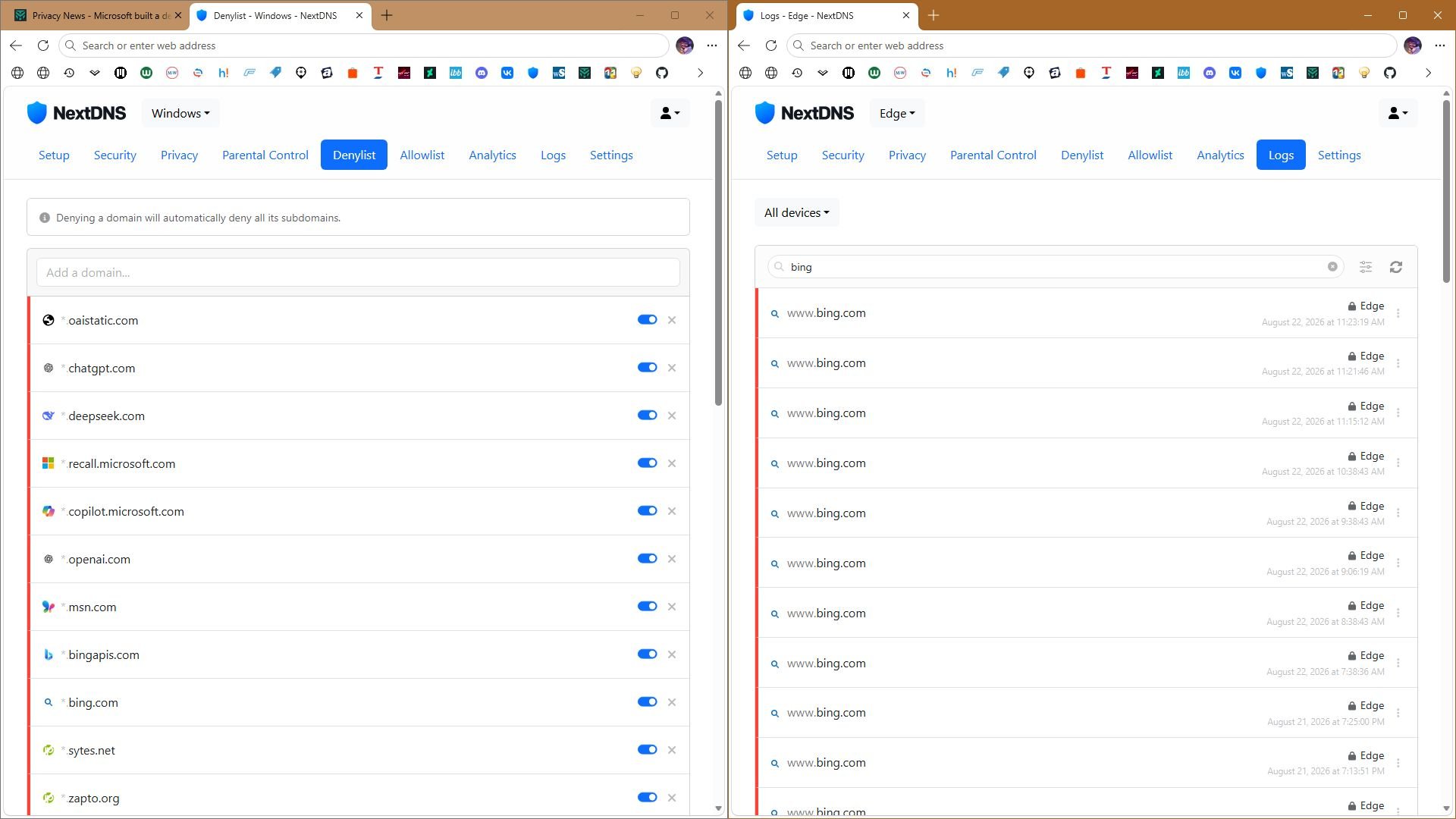Remove bing.com from the denylist

tap(672, 702)
